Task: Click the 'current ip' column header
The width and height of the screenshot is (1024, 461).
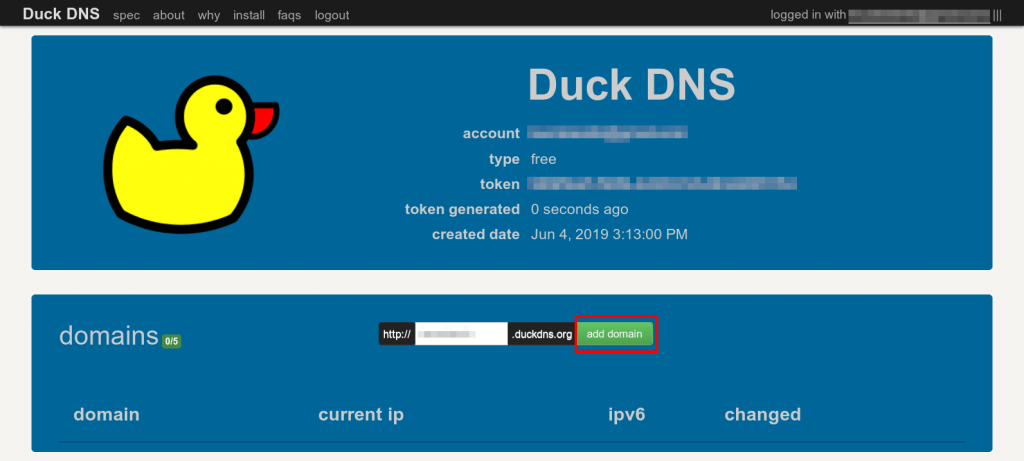Action: (361, 415)
